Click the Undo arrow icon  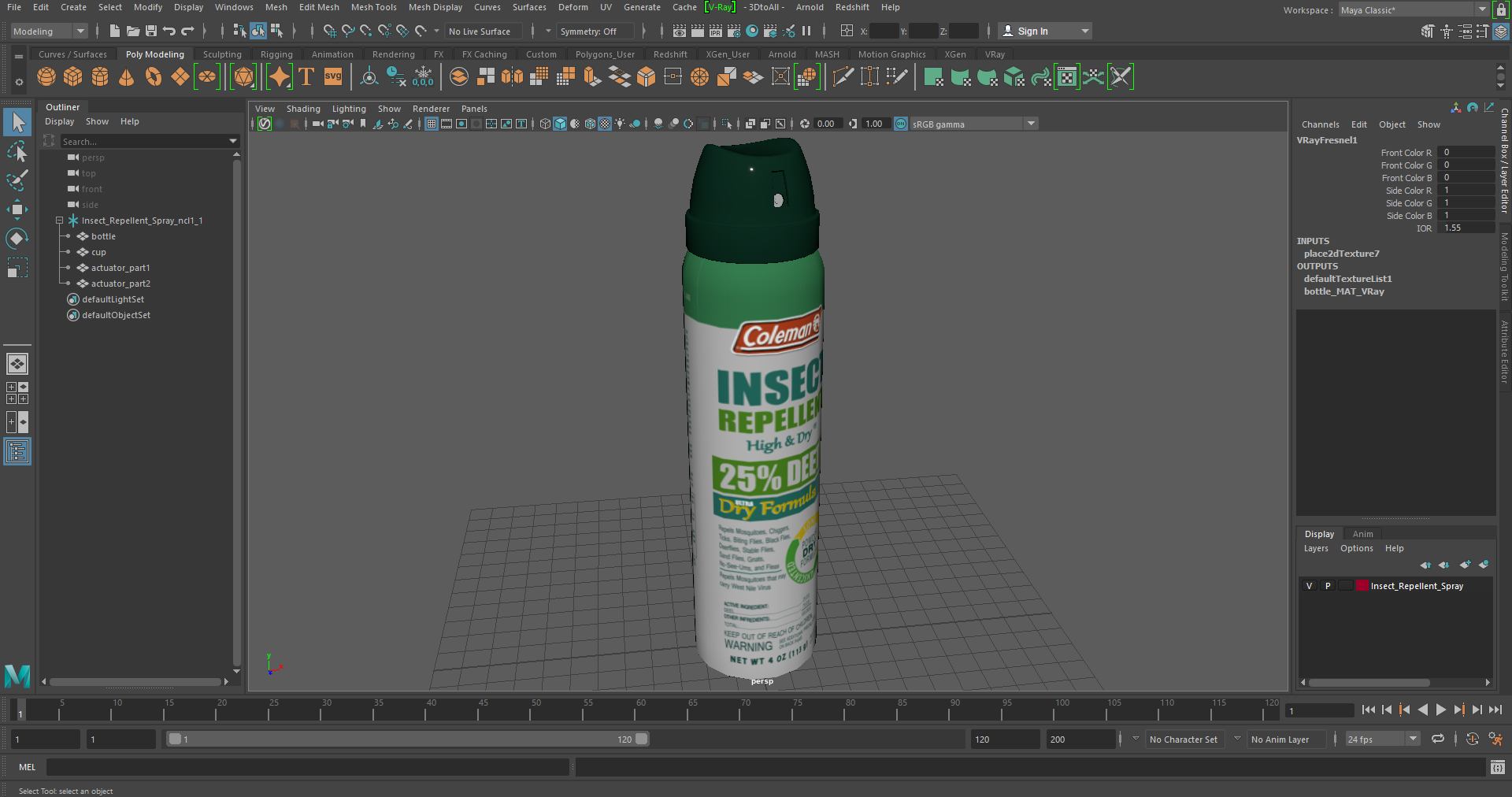[x=169, y=31]
